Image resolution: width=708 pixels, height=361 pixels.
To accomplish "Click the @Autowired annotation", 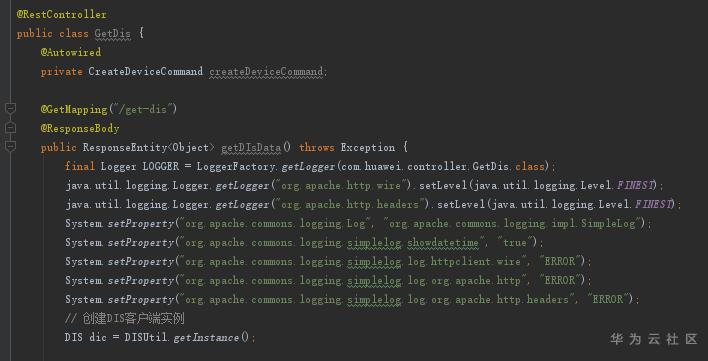I will 70,52.
